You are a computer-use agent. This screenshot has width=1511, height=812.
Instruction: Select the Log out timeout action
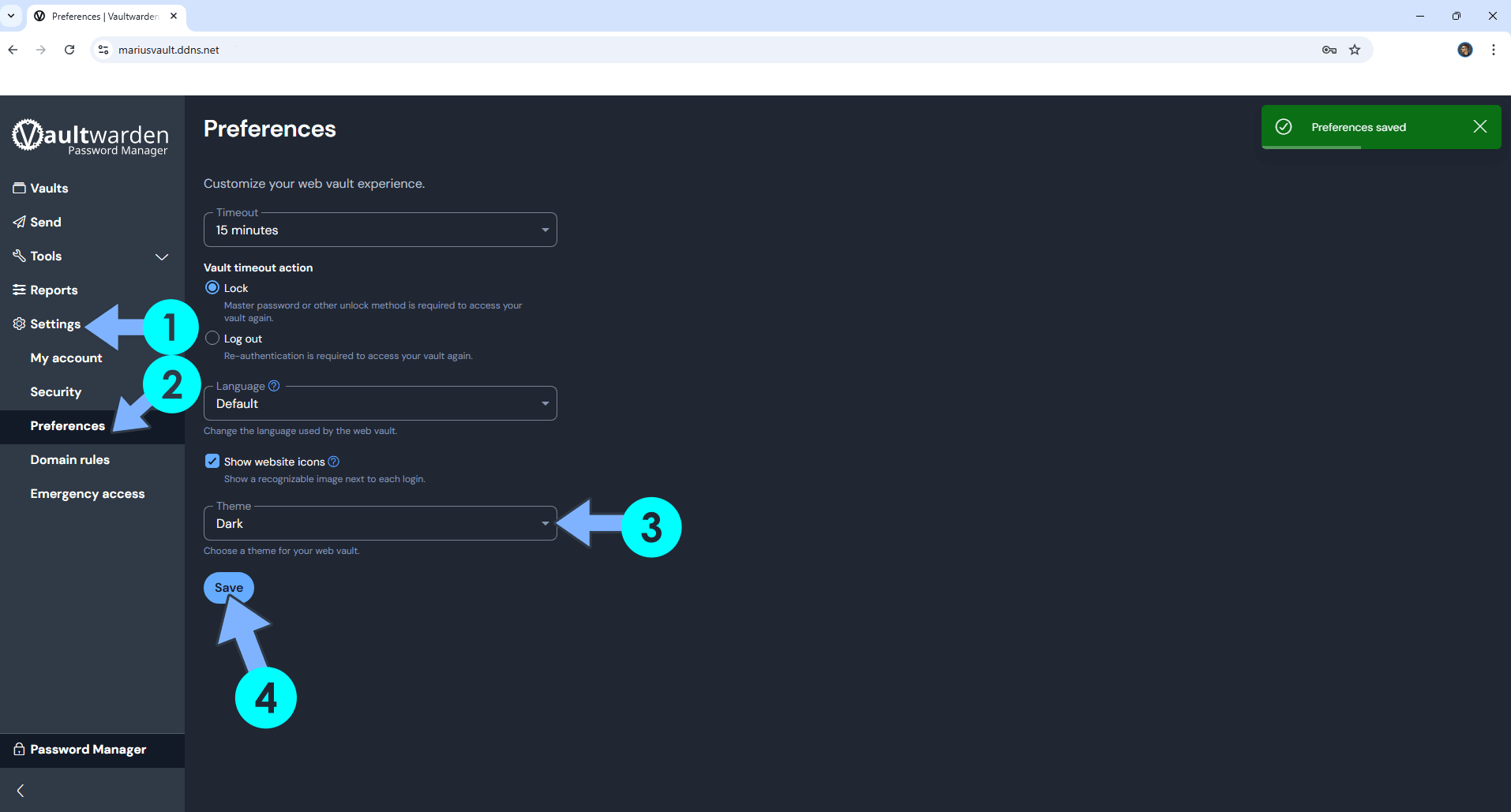[212, 339]
